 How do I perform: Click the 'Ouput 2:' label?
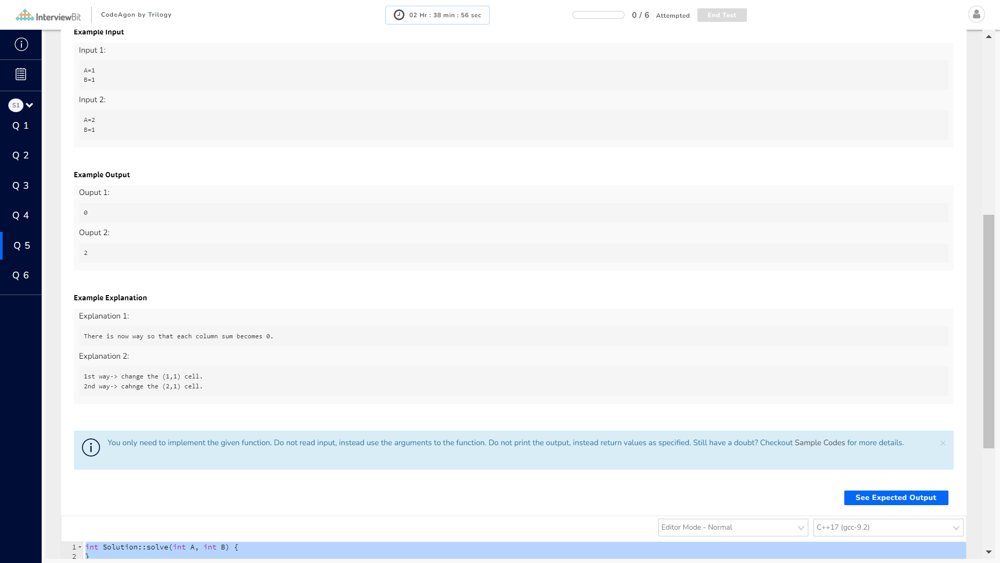click(x=94, y=232)
